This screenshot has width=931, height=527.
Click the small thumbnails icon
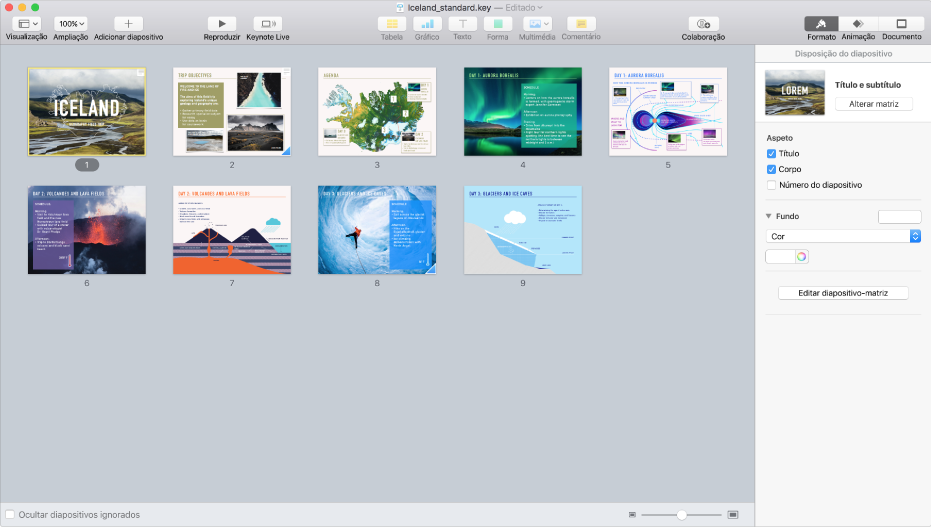(632, 515)
